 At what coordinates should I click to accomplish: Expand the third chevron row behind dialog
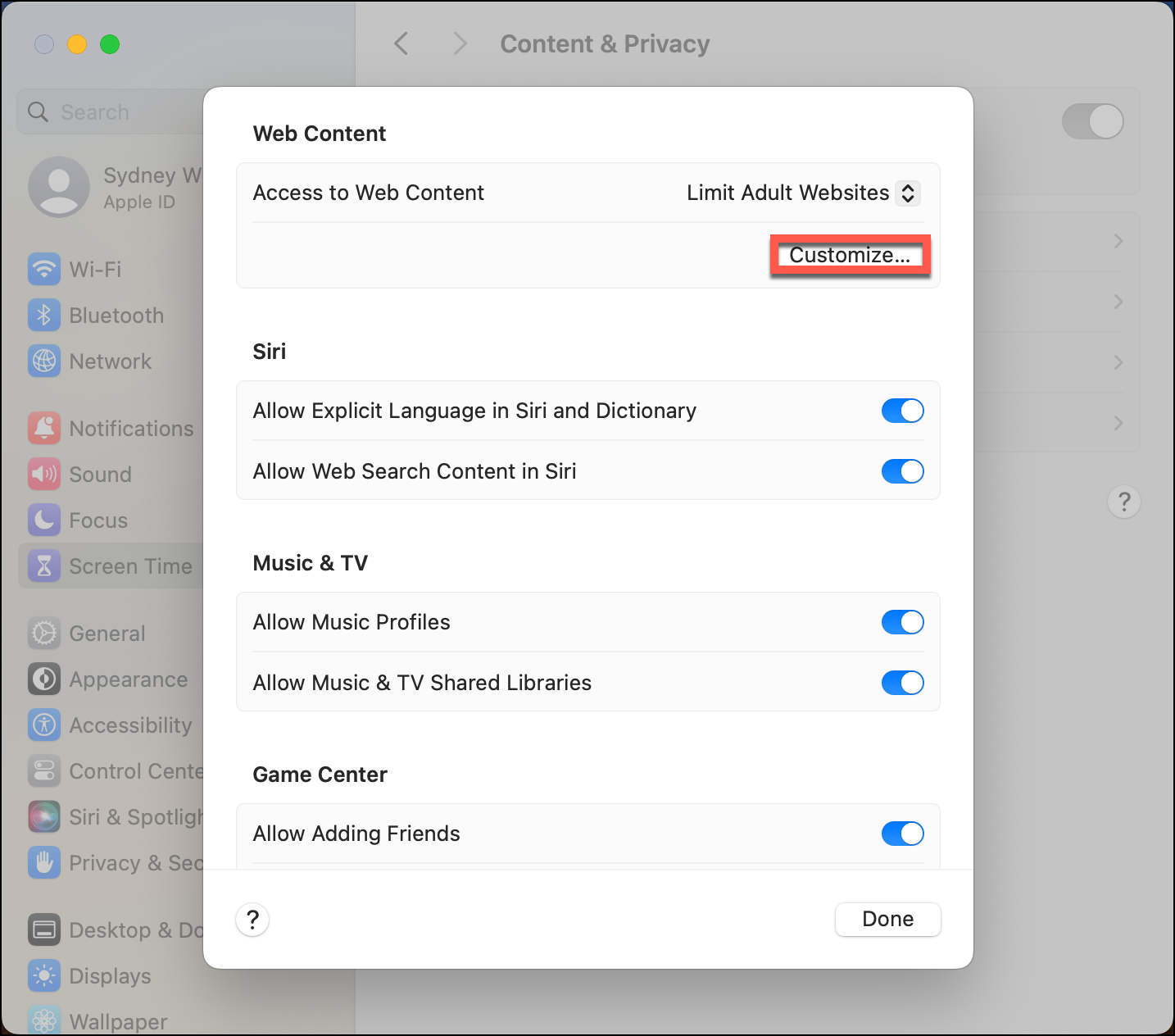[x=1118, y=362]
